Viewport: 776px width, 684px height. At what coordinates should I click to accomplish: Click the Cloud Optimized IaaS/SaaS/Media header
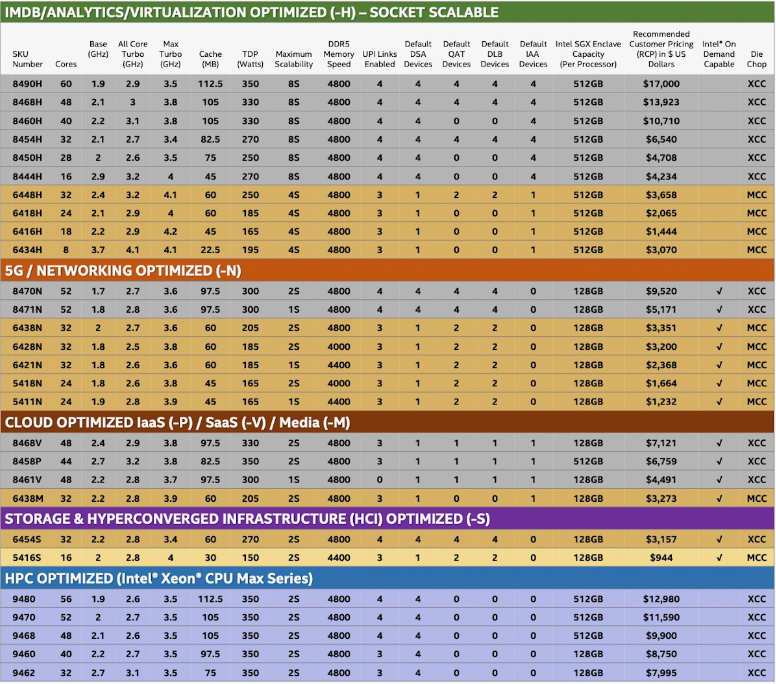pos(388,422)
